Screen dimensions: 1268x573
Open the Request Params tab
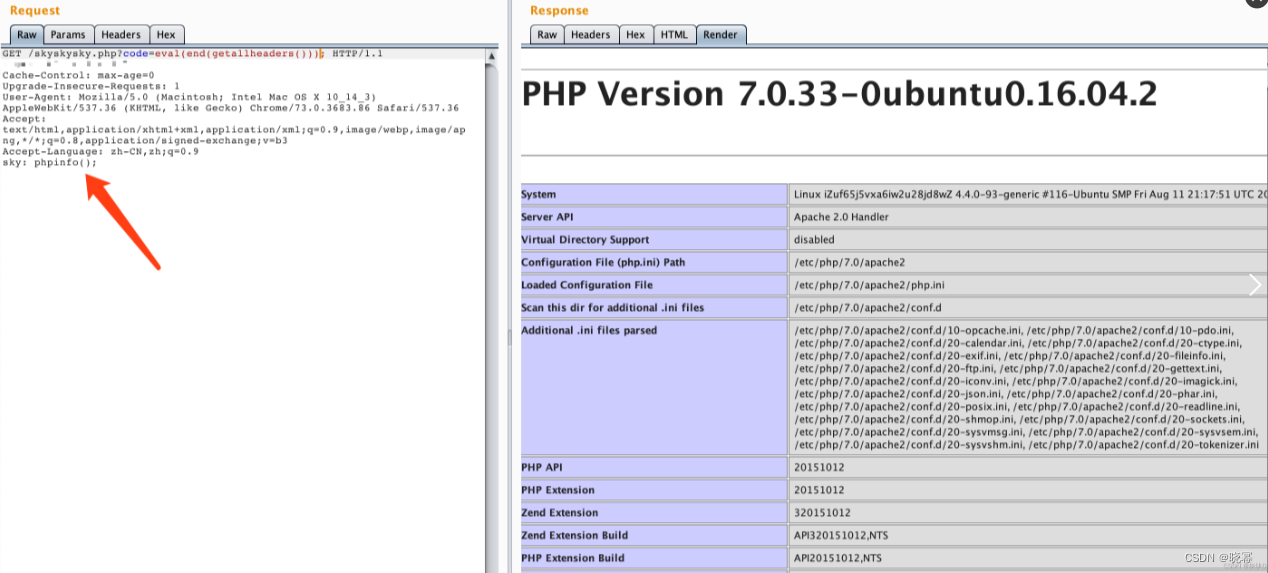(x=69, y=35)
